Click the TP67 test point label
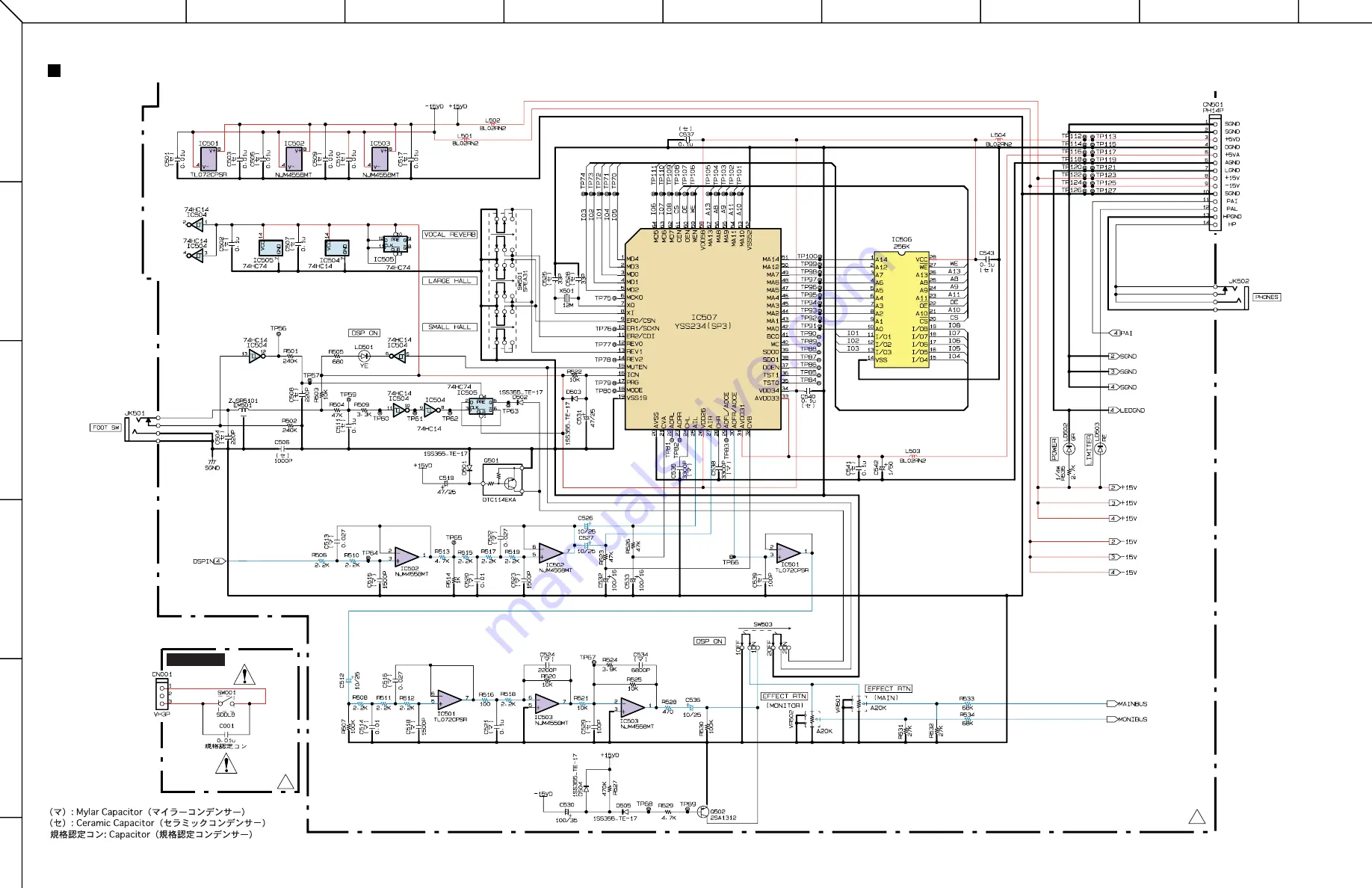Screen dimensions: 1372x888 point(587,658)
